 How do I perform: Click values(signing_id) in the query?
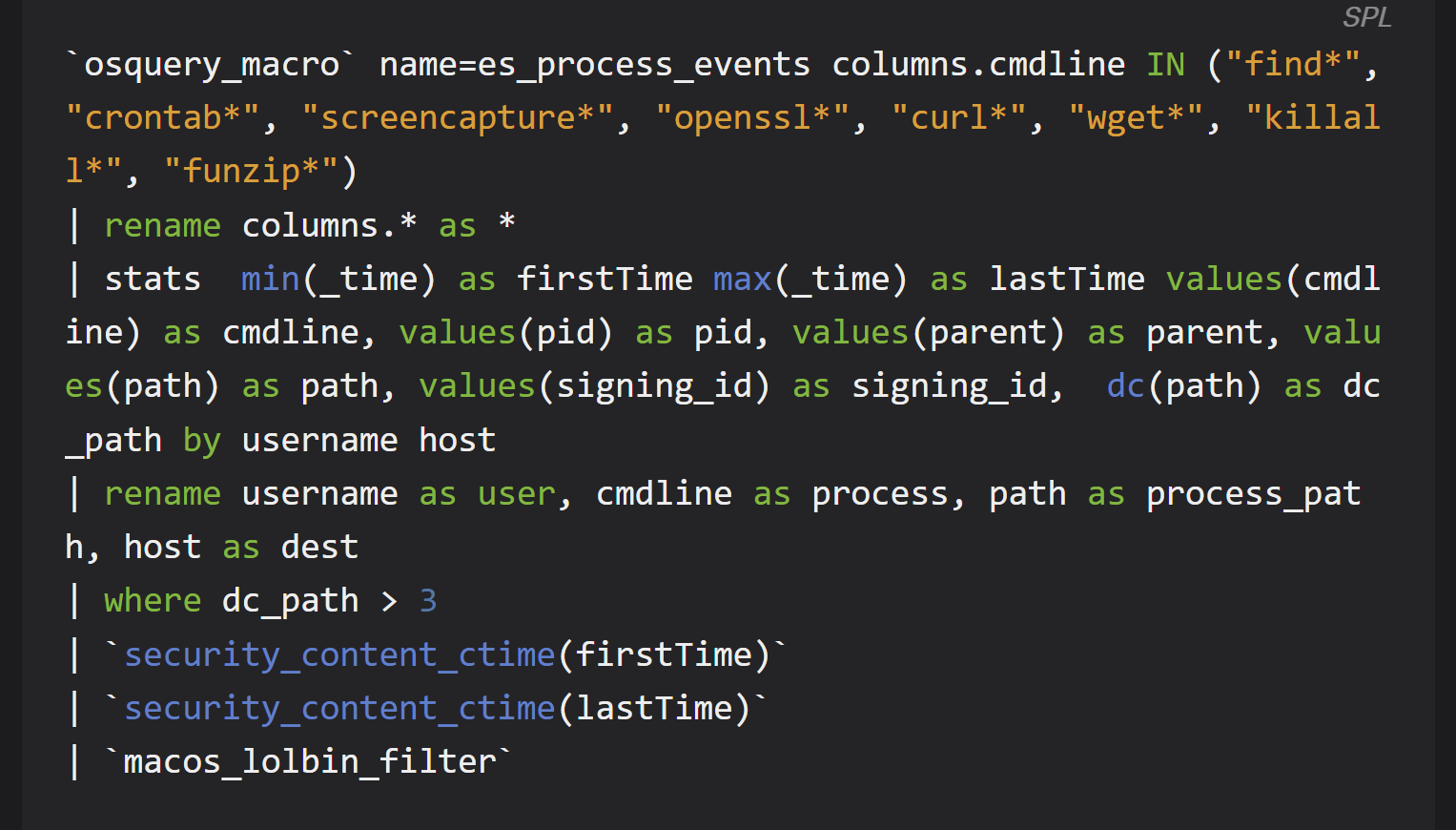[594, 386]
